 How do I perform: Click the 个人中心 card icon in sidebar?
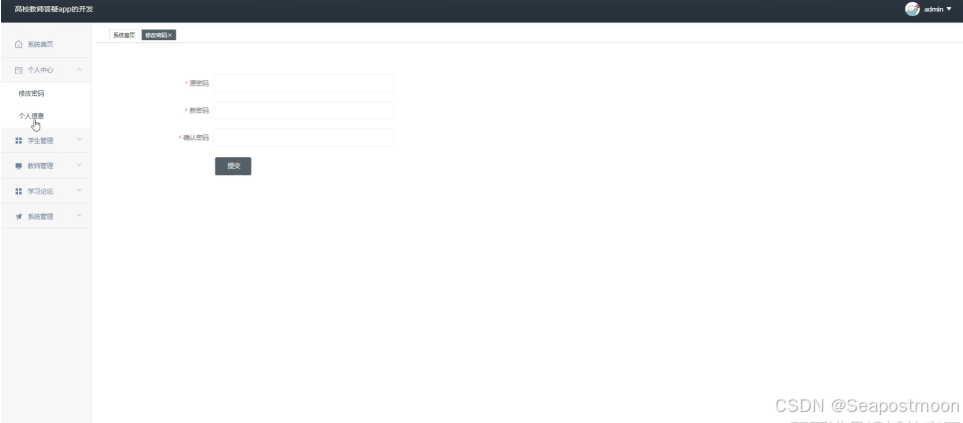[x=18, y=70]
